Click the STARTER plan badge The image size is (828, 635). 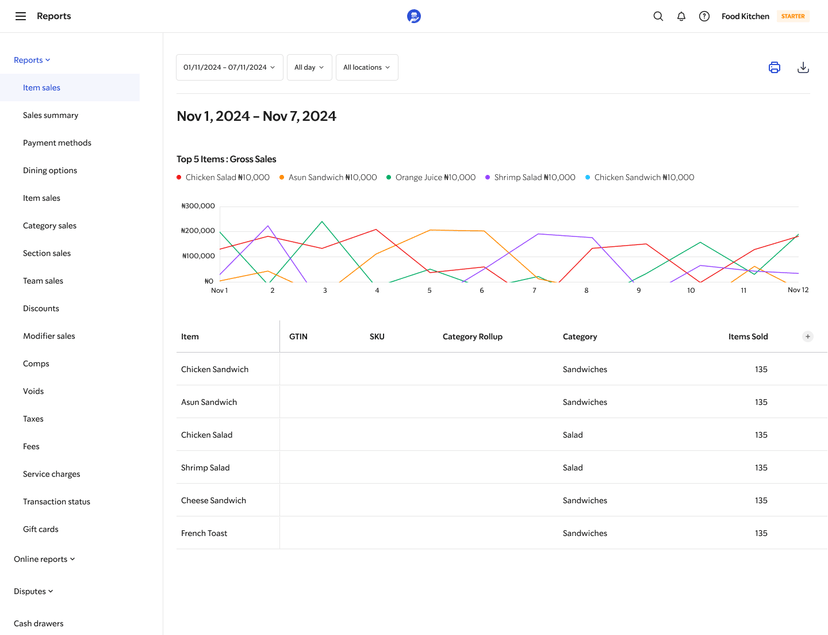coord(793,16)
